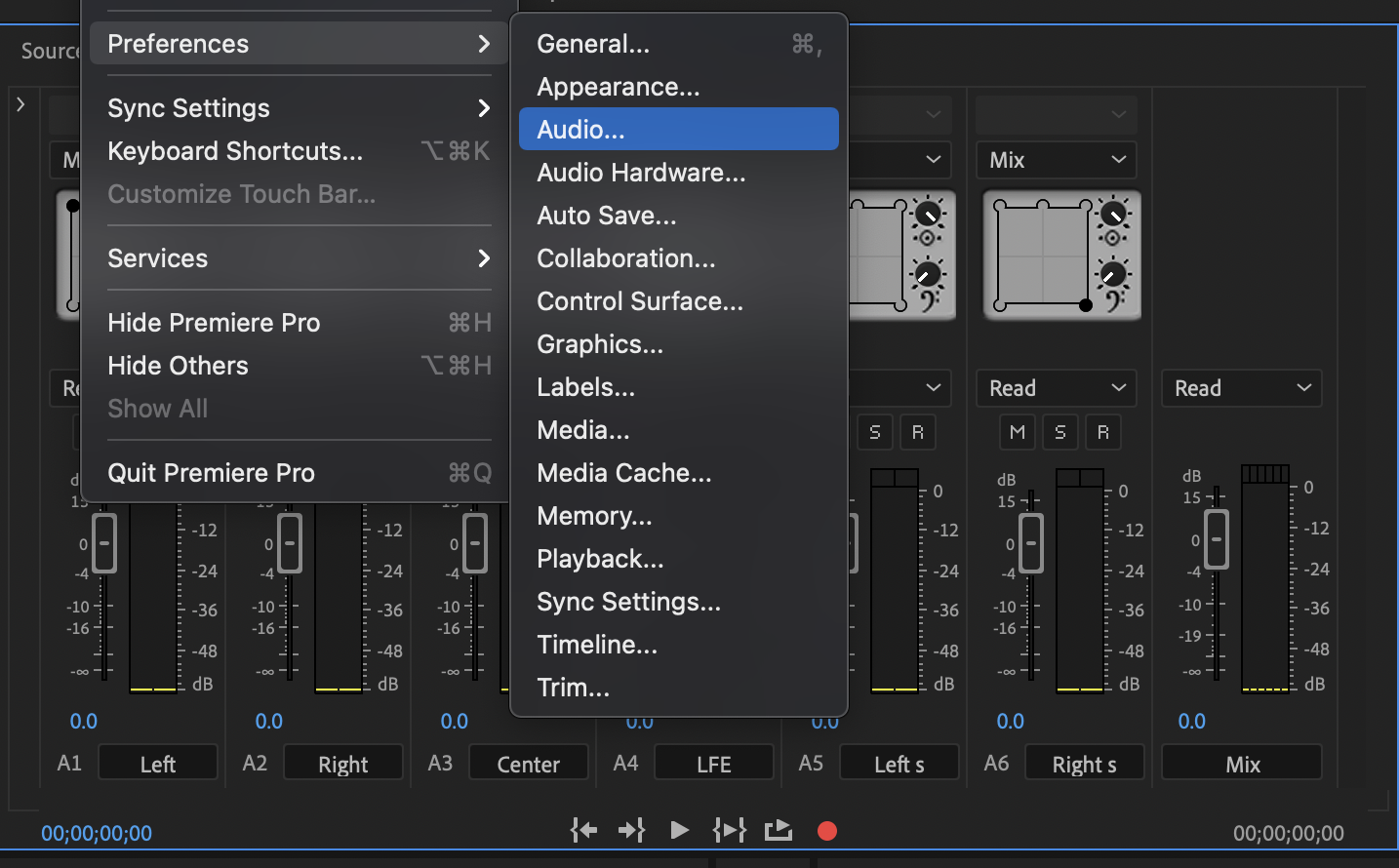Open the Services submenu
Image resolution: width=1399 pixels, height=868 pixels.
(x=299, y=258)
